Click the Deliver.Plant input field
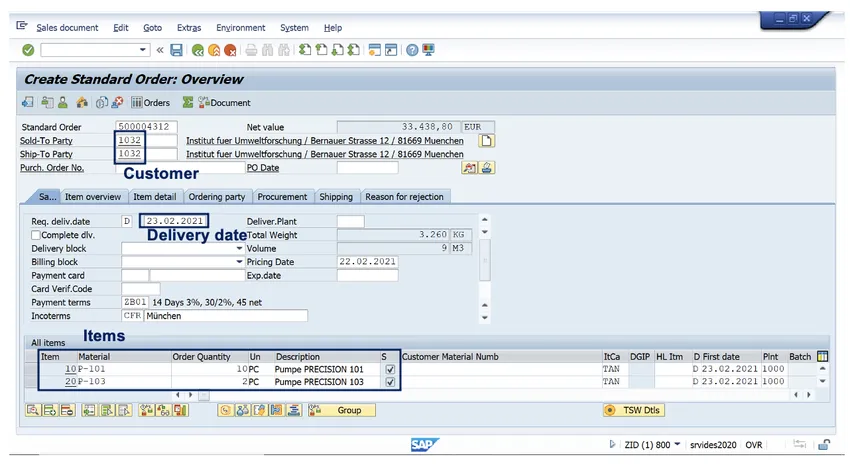 tap(351, 221)
